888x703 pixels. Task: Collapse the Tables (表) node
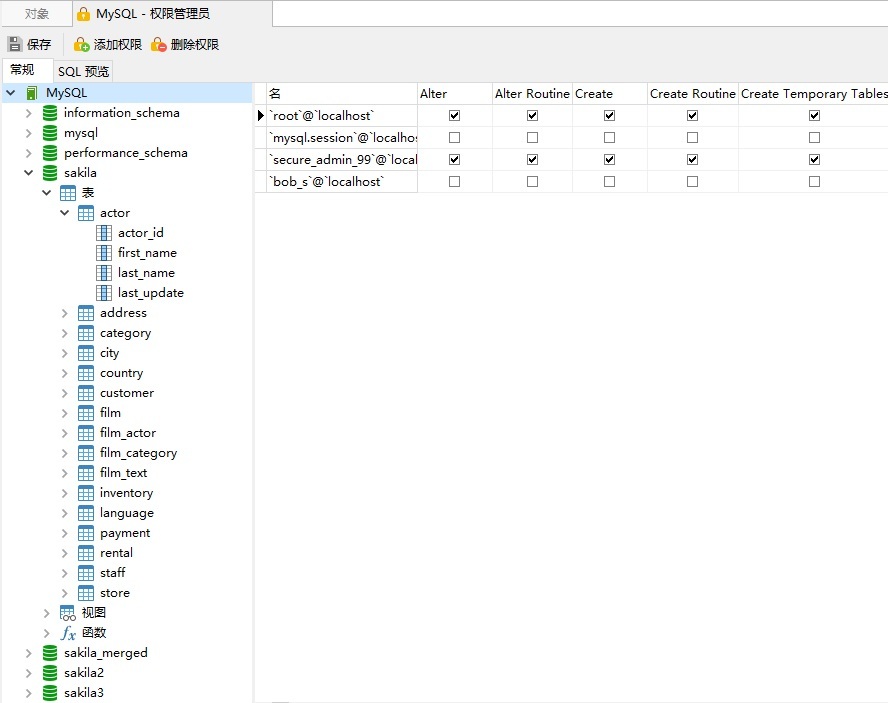pos(46,193)
